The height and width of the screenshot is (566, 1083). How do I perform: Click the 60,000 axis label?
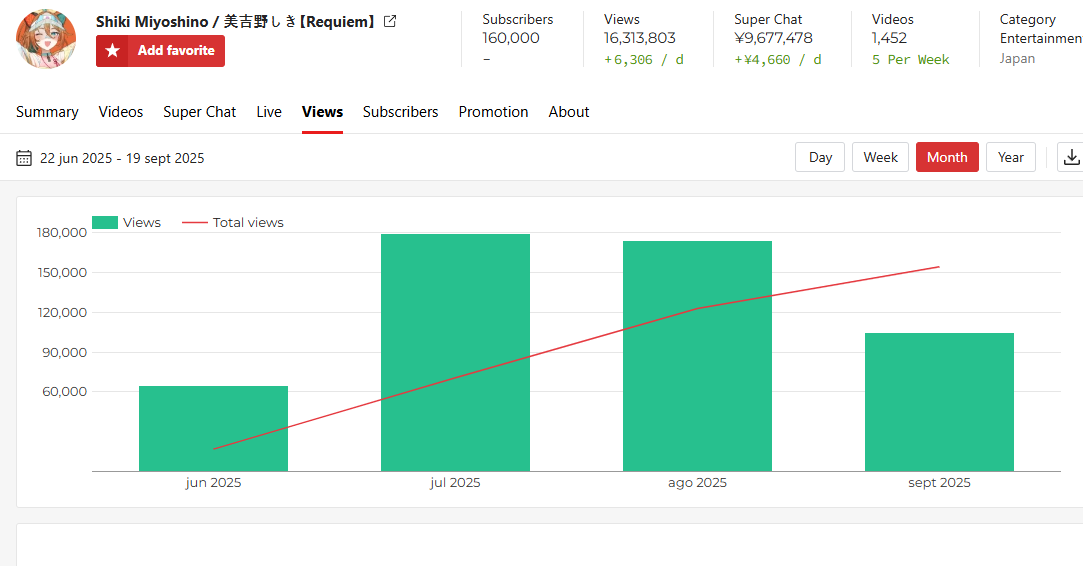65,392
